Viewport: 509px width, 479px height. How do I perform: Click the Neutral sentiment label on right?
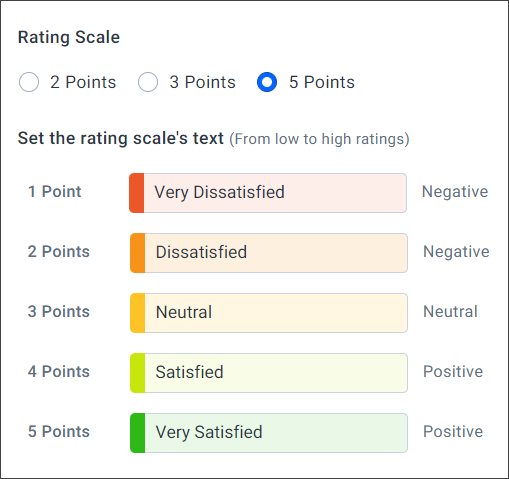coord(450,312)
